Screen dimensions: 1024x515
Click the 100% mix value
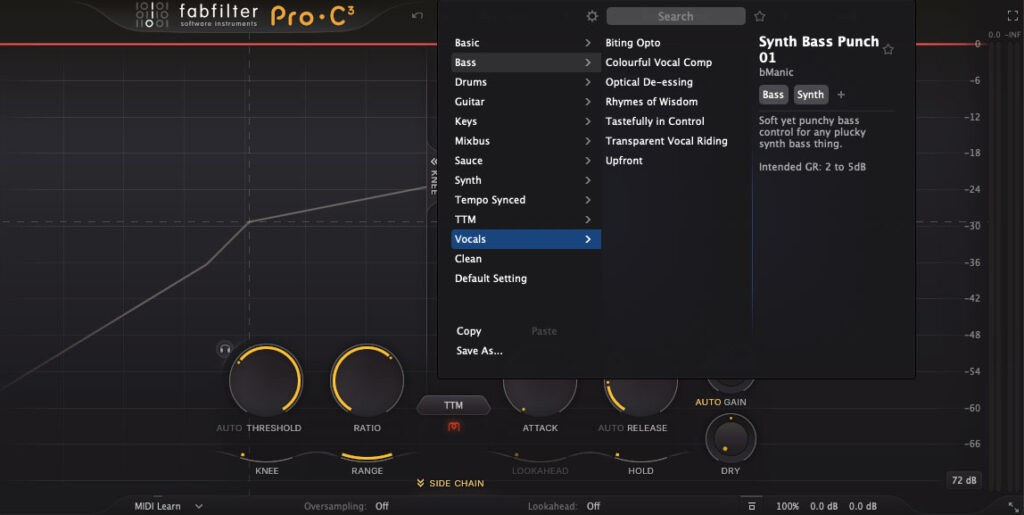tap(788, 506)
